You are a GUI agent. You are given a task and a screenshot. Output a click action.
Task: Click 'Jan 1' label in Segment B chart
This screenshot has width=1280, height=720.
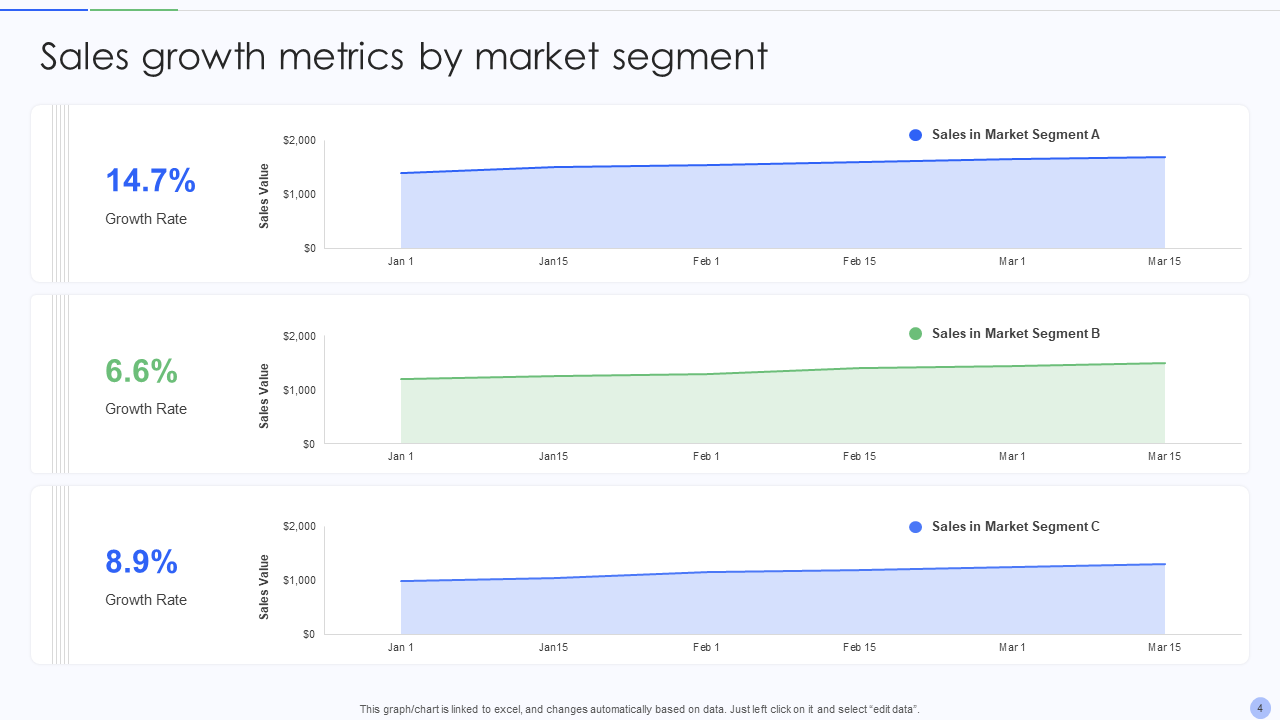[401, 457]
